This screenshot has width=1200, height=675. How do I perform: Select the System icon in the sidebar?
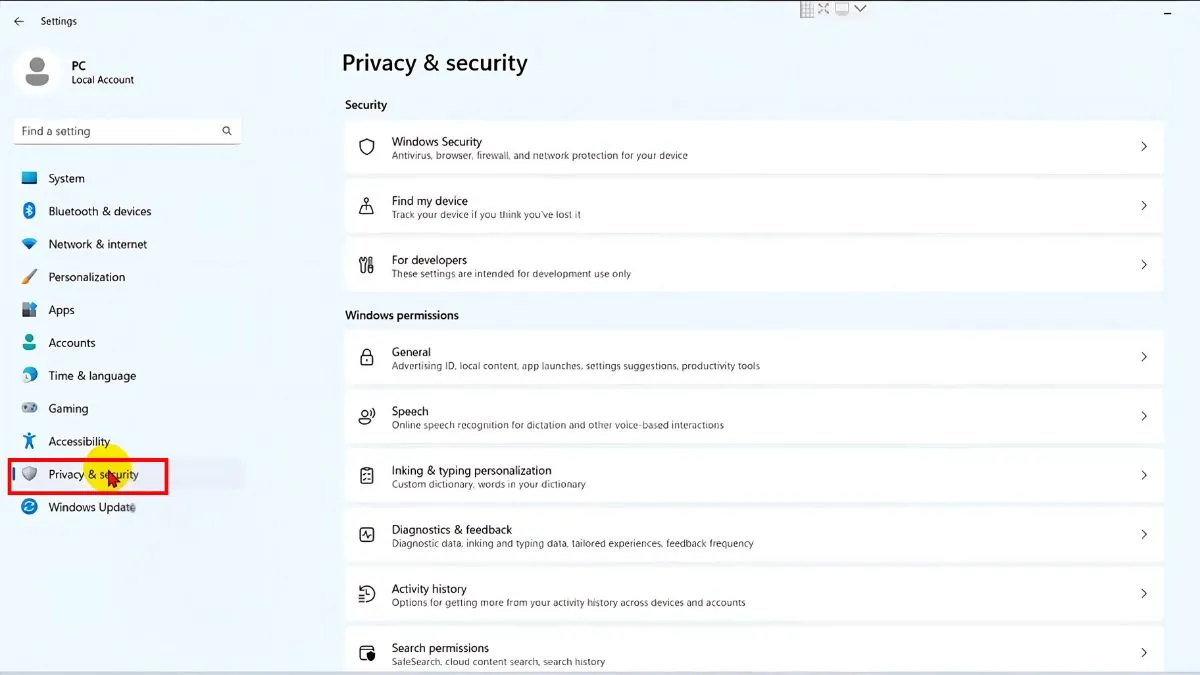[x=26, y=178]
